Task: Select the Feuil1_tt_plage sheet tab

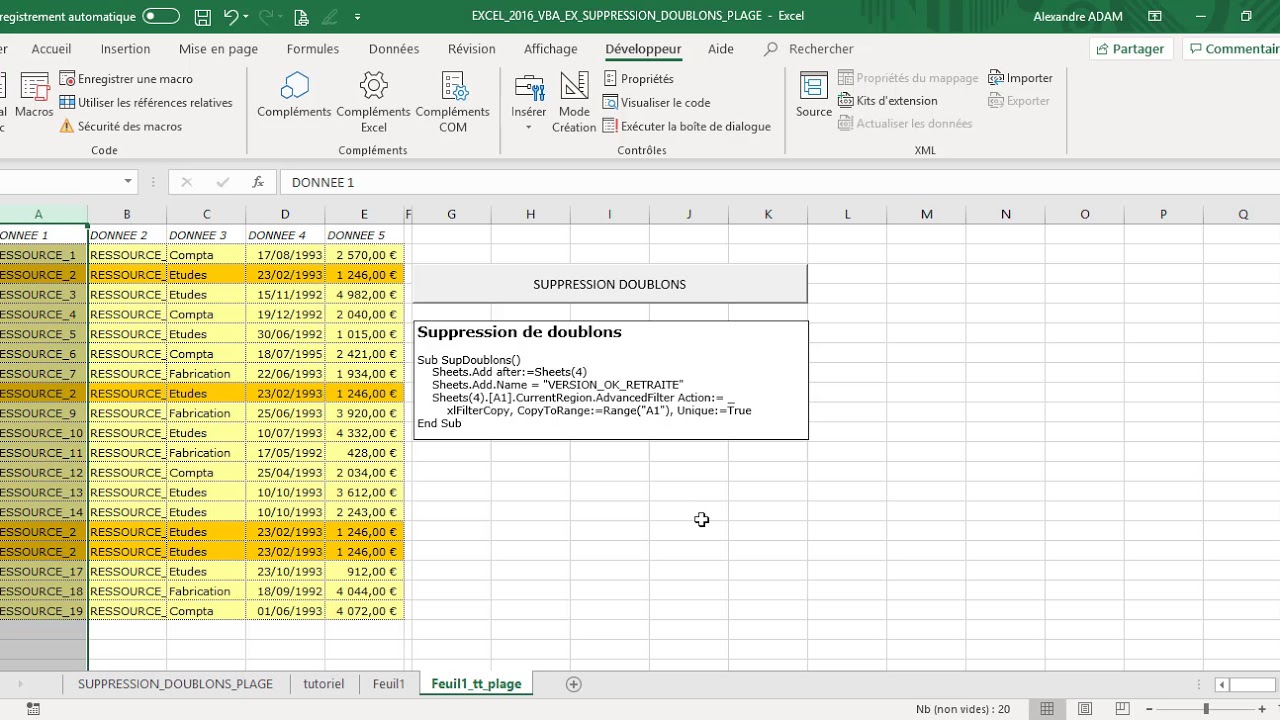Action: pyautogui.click(x=477, y=684)
